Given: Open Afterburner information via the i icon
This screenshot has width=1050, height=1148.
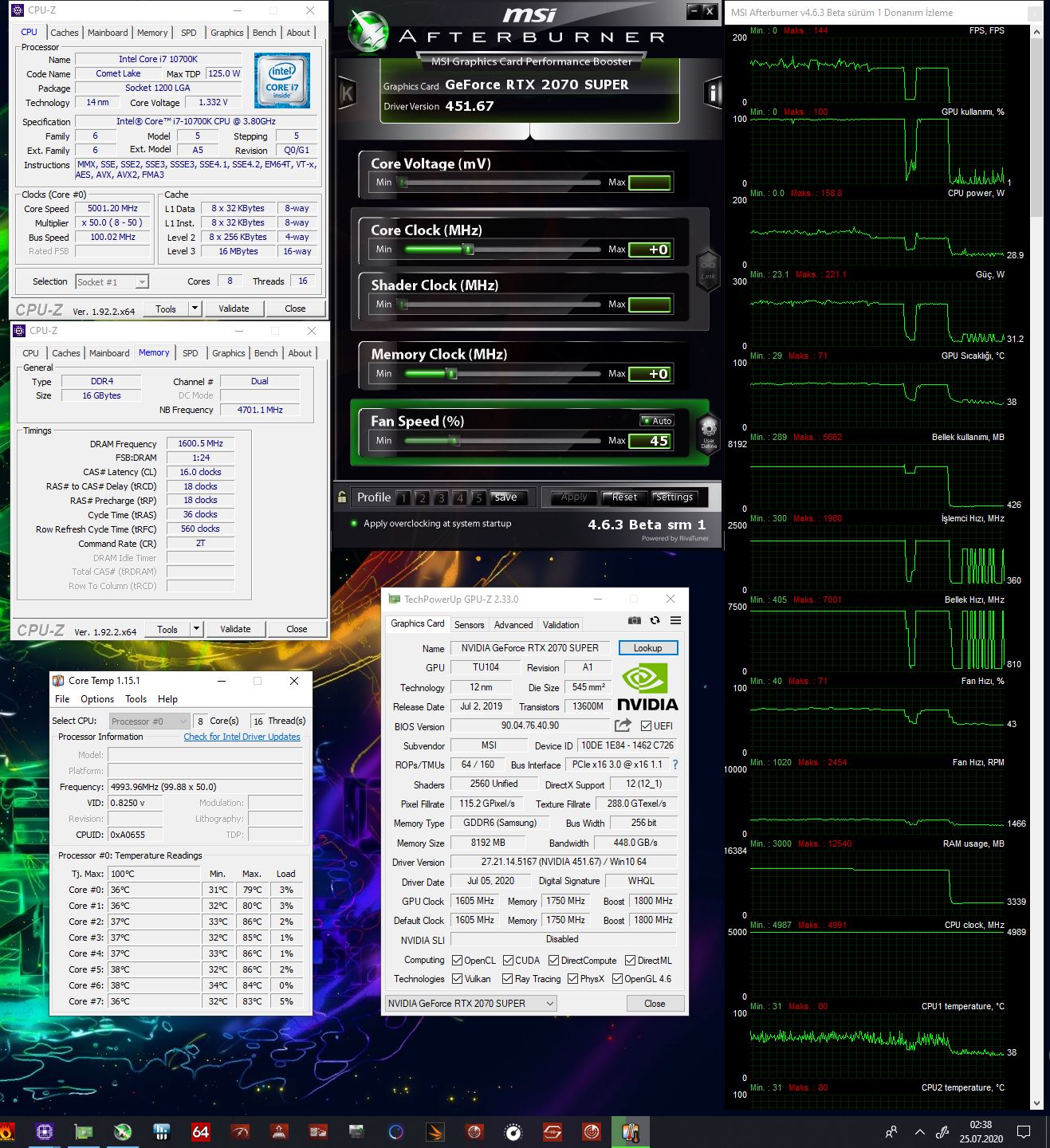Looking at the screenshot, I should coord(712,94).
